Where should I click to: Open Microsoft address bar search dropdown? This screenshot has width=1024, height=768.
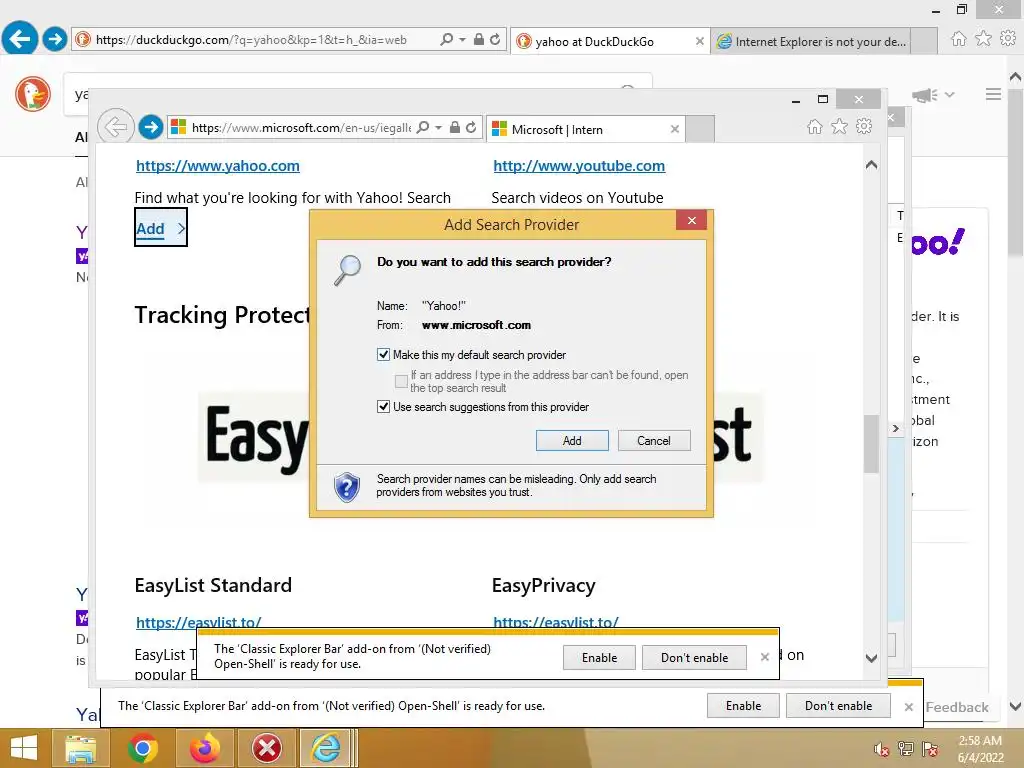tap(439, 127)
